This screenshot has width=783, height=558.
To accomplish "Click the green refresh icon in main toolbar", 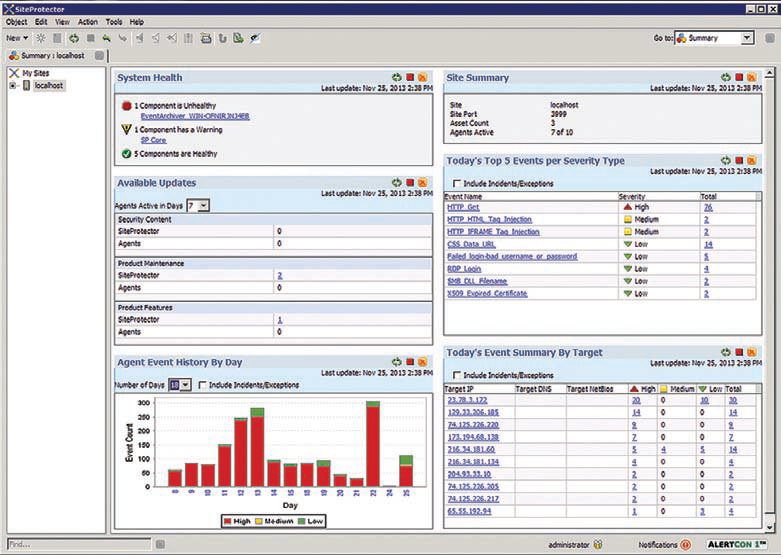I will 74,38.
